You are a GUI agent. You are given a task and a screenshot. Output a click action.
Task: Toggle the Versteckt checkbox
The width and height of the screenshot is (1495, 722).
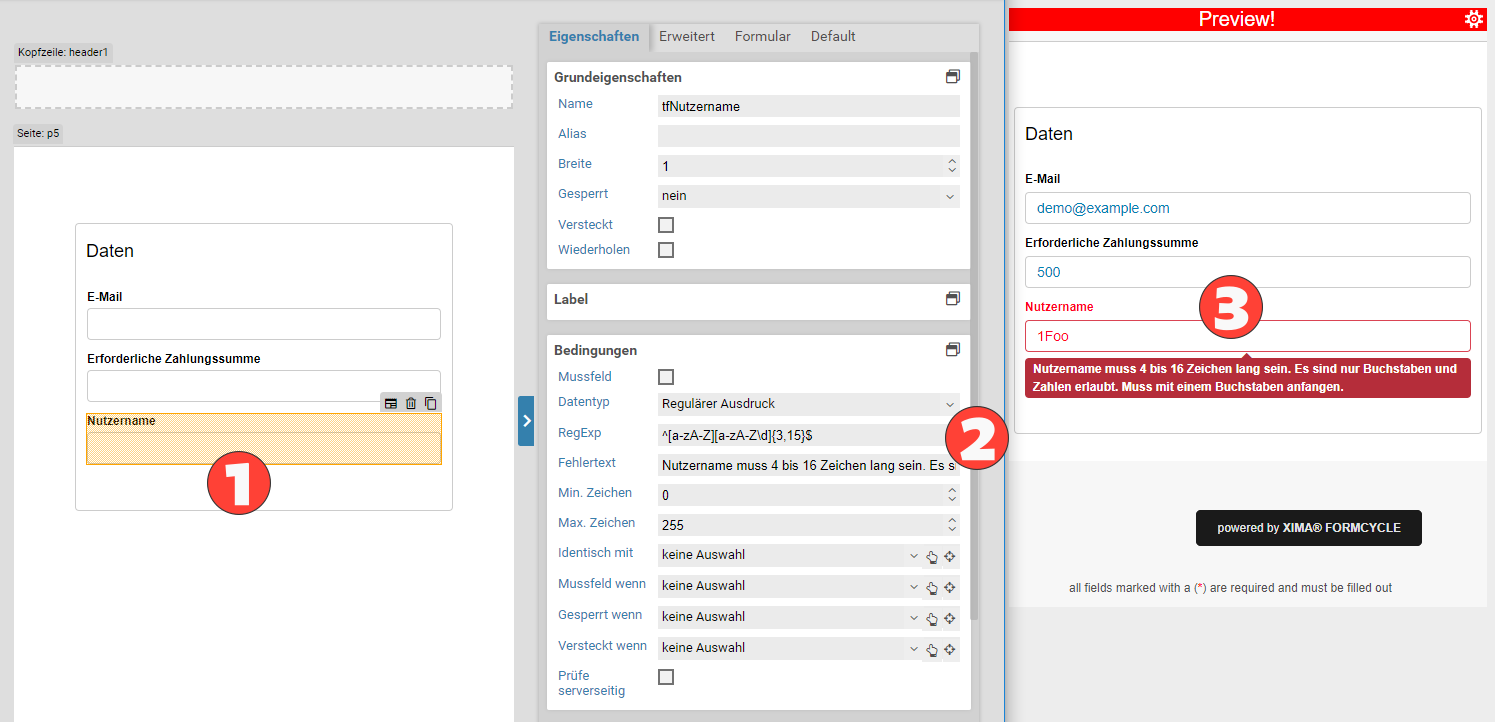tap(666, 225)
